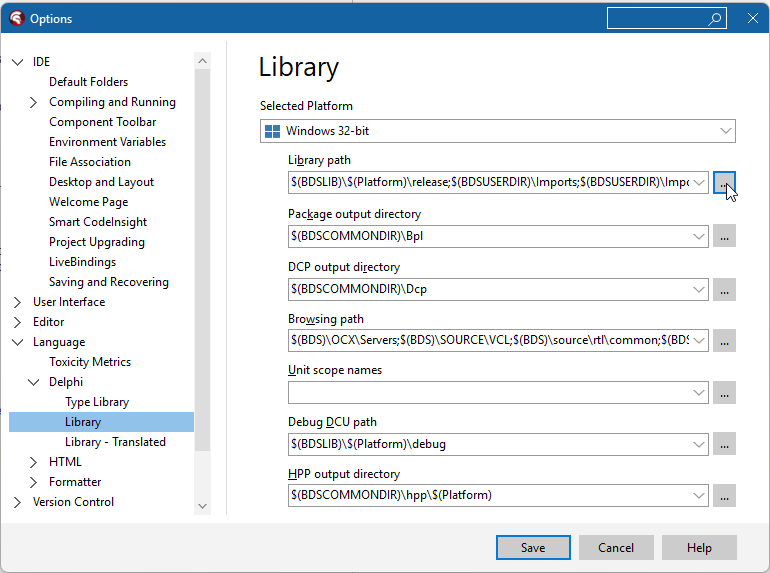This screenshot has height=573, width=770.
Task: Select LiveBindings page
Action: [x=82, y=262]
